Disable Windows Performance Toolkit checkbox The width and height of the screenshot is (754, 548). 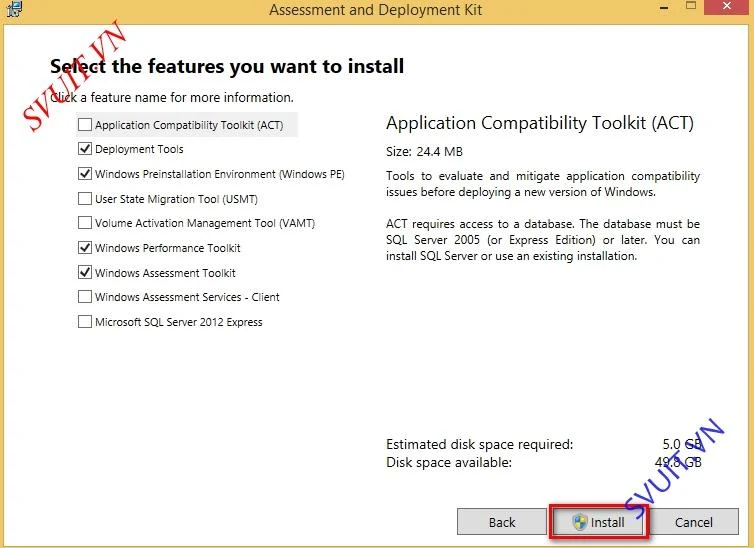click(x=85, y=248)
